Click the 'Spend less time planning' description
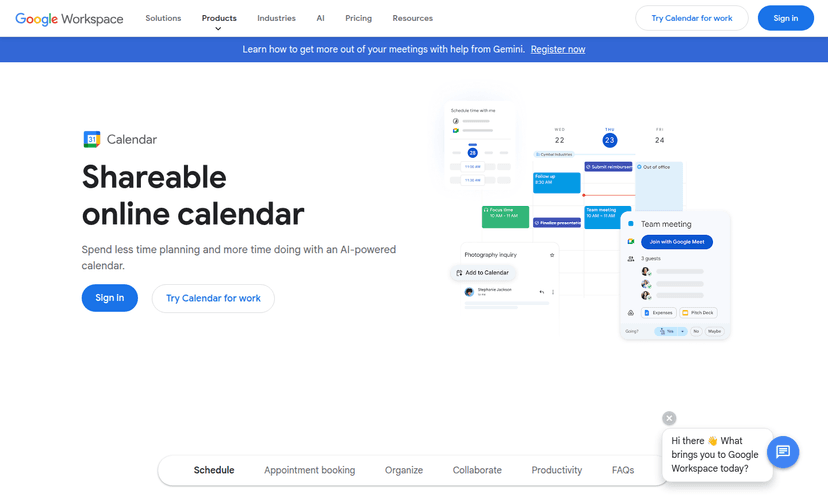The height and width of the screenshot is (496, 828). pos(239,257)
